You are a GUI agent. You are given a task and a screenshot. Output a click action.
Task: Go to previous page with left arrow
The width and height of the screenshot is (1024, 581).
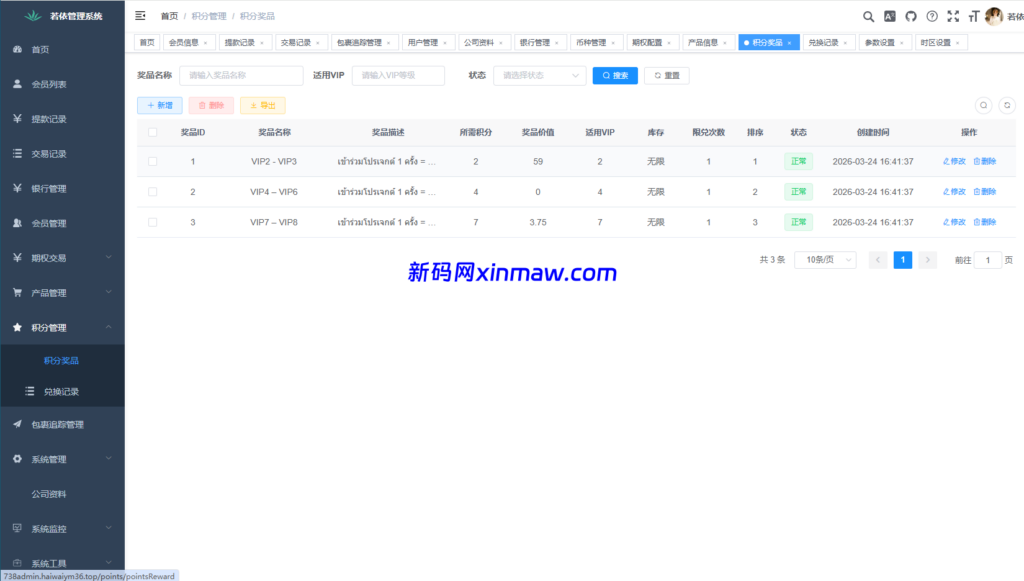coord(878,260)
